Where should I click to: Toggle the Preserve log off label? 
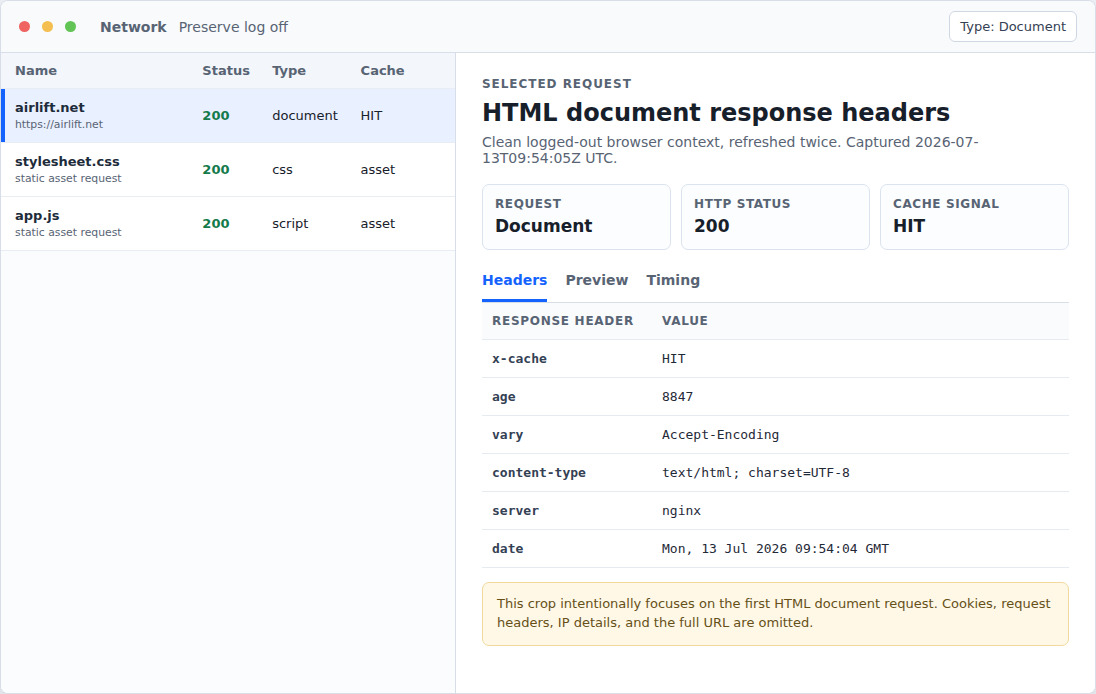(x=233, y=27)
